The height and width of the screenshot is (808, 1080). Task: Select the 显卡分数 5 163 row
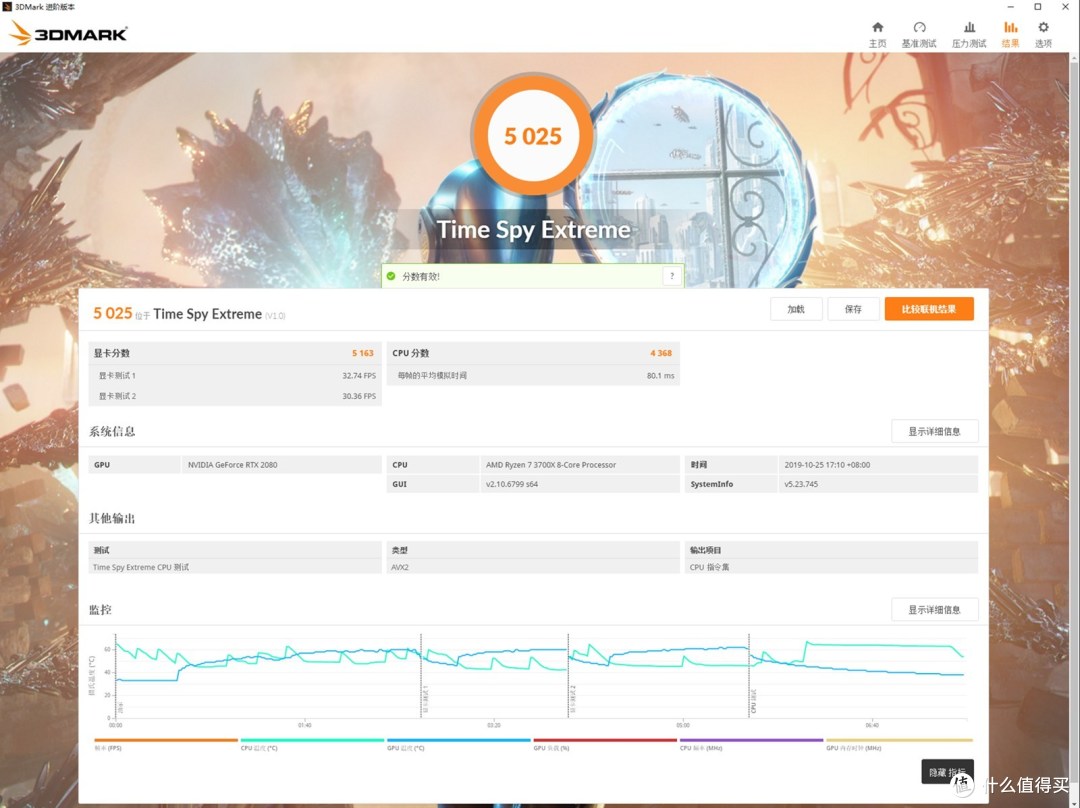[235, 353]
